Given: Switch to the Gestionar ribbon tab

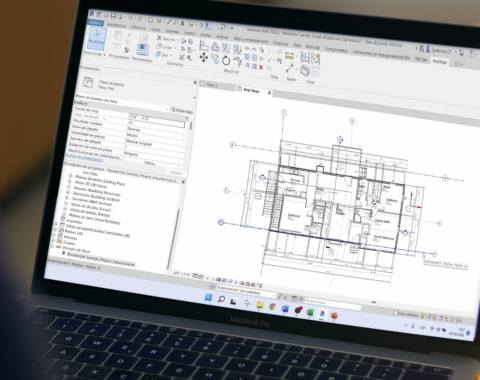Looking at the screenshot, I should [313, 47].
